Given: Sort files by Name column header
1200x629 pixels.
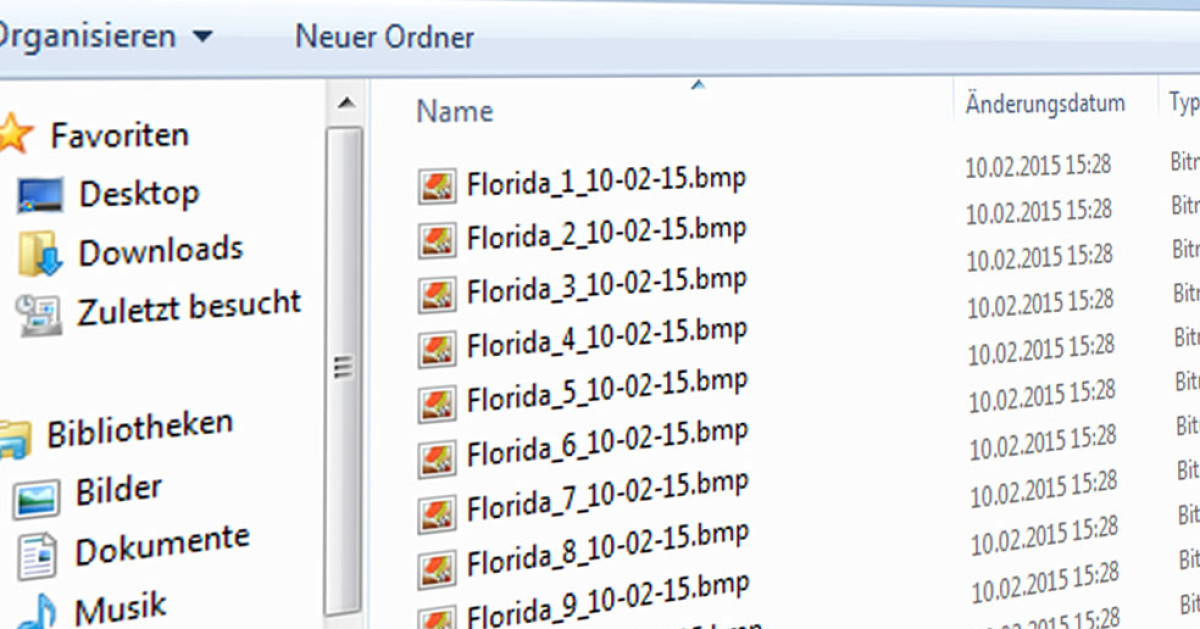Looking at the screenshot, I should point(455,111).
